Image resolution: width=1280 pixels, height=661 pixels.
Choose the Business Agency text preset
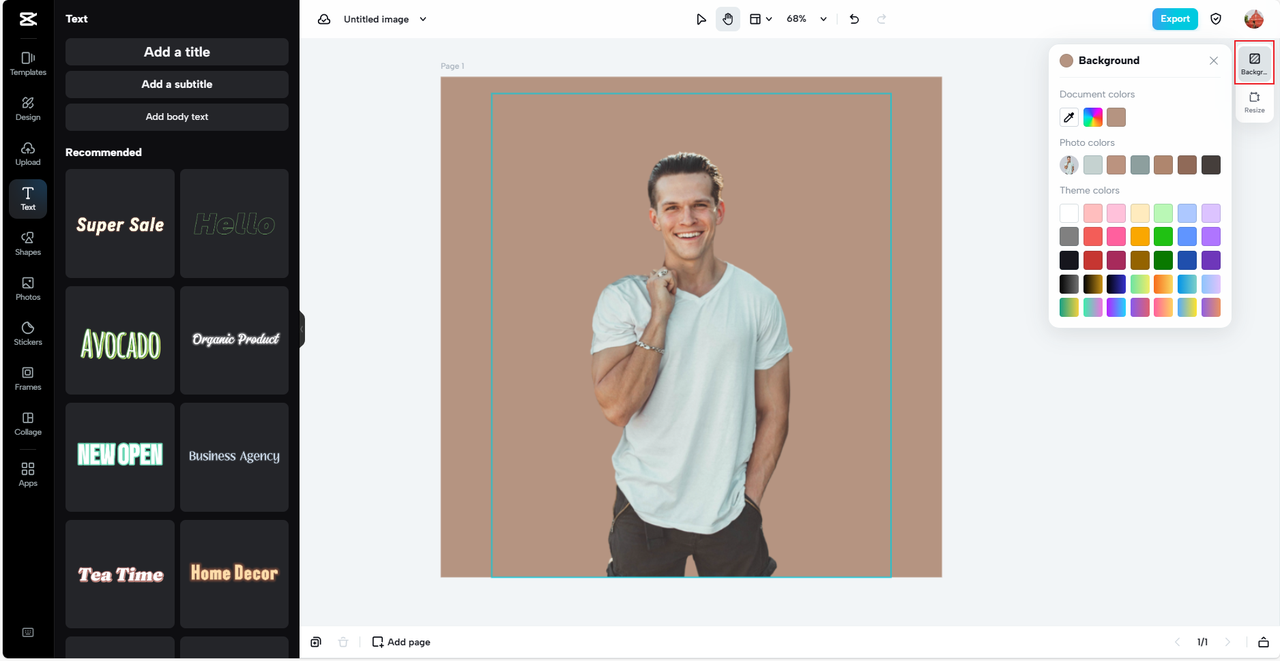click(x=234, y=458)
